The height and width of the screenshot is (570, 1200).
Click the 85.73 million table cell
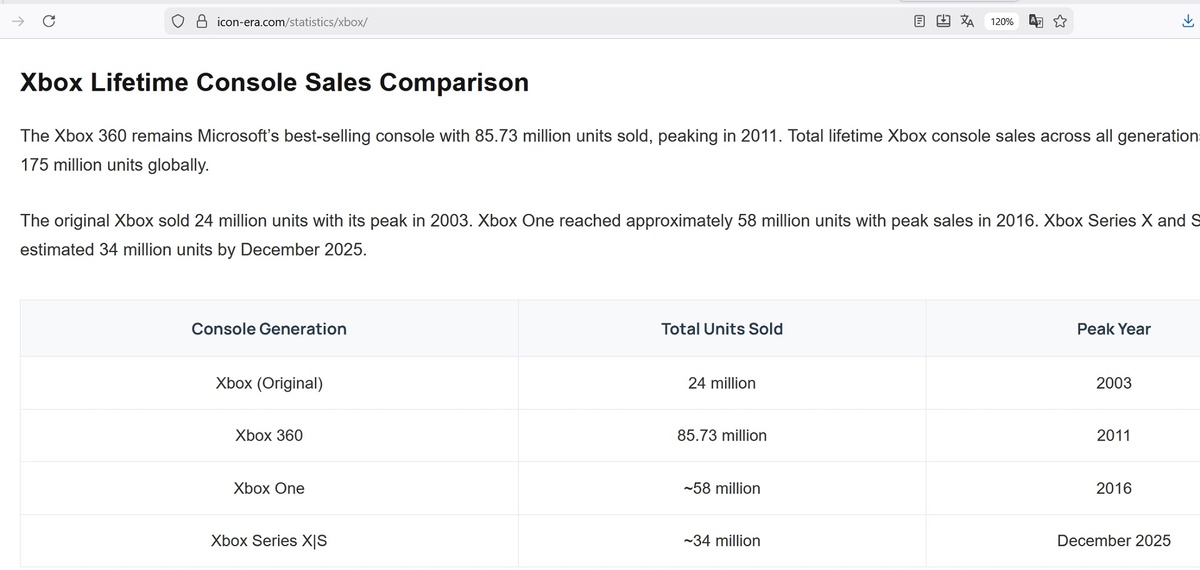722,436
